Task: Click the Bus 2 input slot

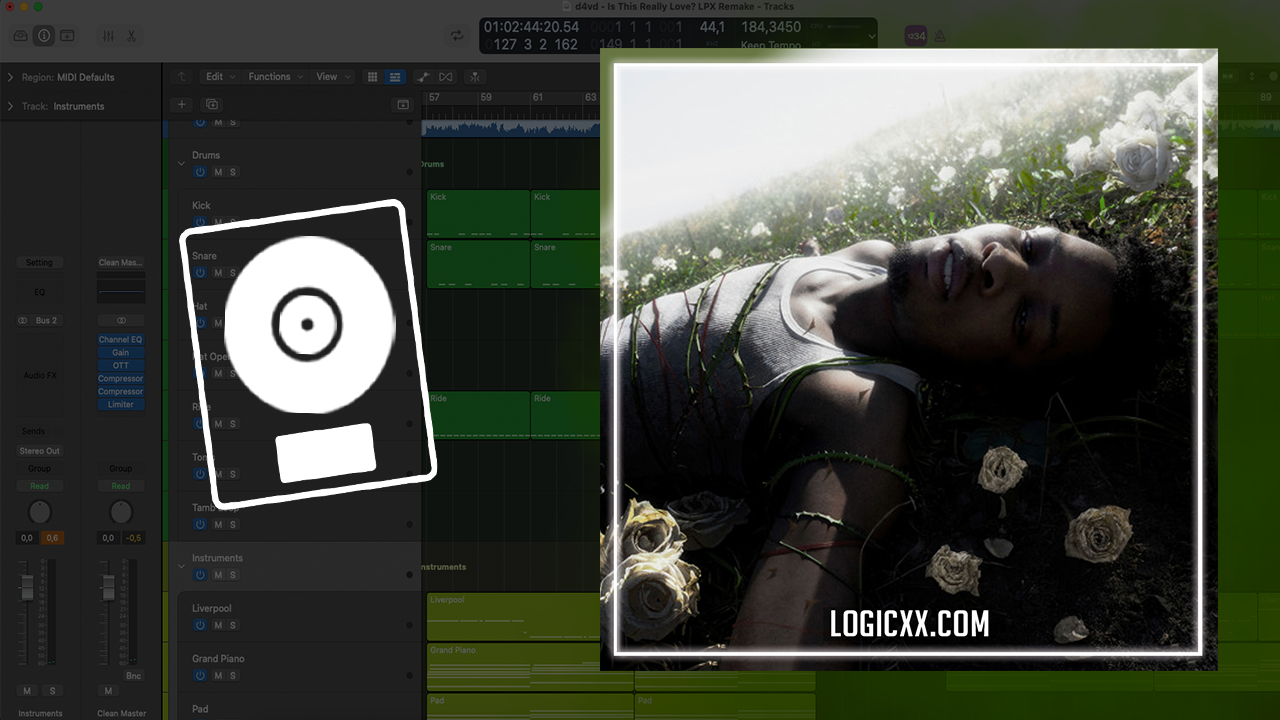Action: (47, 321)
